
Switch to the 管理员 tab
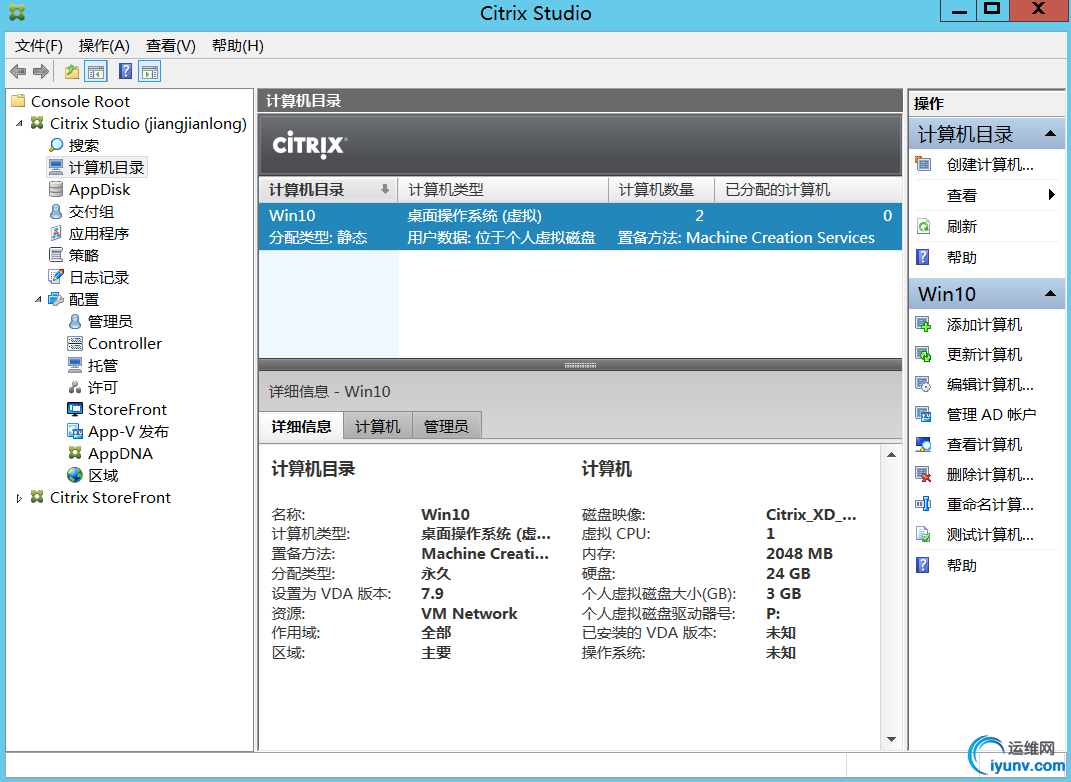[447, 426]
